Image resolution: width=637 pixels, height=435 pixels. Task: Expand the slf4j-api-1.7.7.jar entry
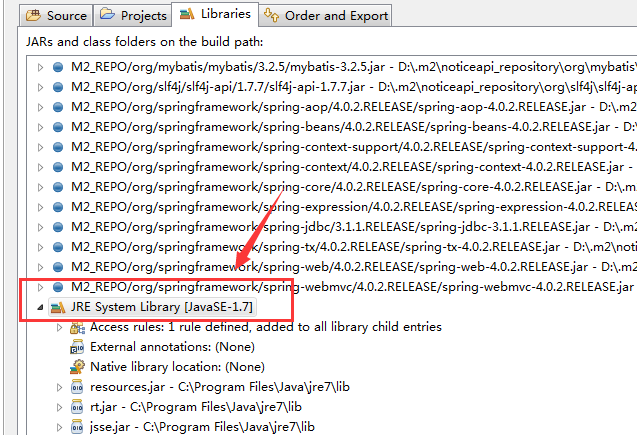tap(40, 87)
